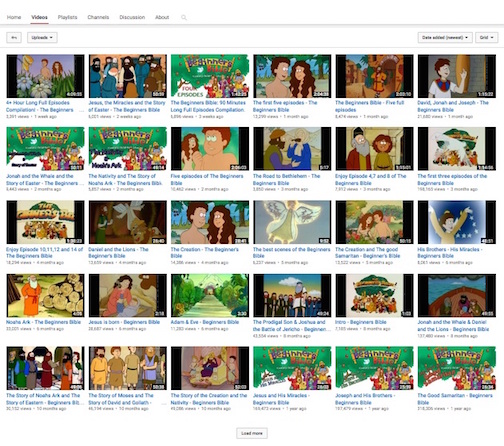Click angel thumbnail of 'The best scenes' video
This screenshot has width=504, height=446.
(x=292, y=222)
